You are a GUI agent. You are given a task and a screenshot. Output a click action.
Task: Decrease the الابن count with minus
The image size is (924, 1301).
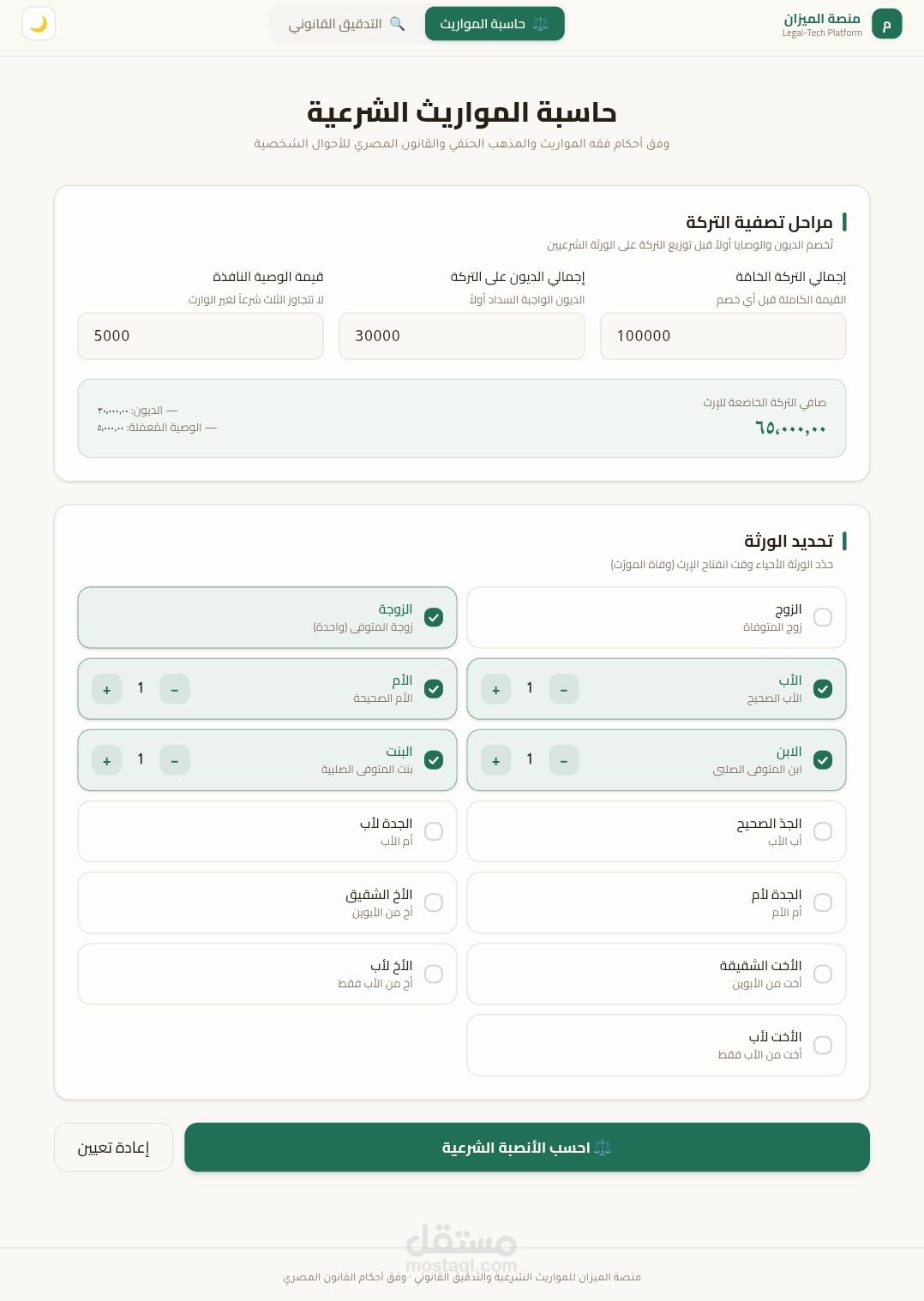coord(564,760)
